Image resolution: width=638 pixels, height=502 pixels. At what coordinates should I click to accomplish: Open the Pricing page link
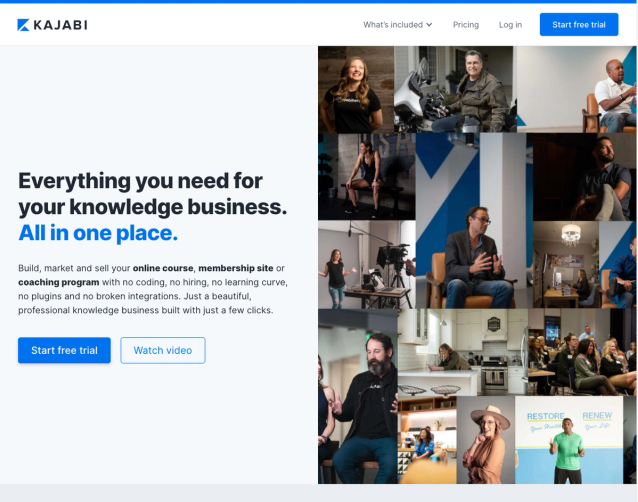click(x=465, y=25)
